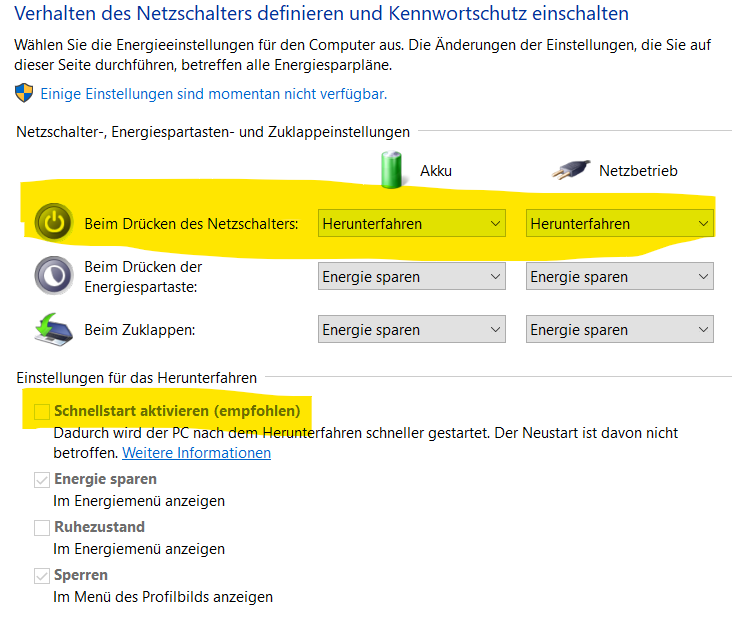Click Netzschalter-, Energiespartasten- und Zuklappeinstellungen heading

(x=213, y=132)
